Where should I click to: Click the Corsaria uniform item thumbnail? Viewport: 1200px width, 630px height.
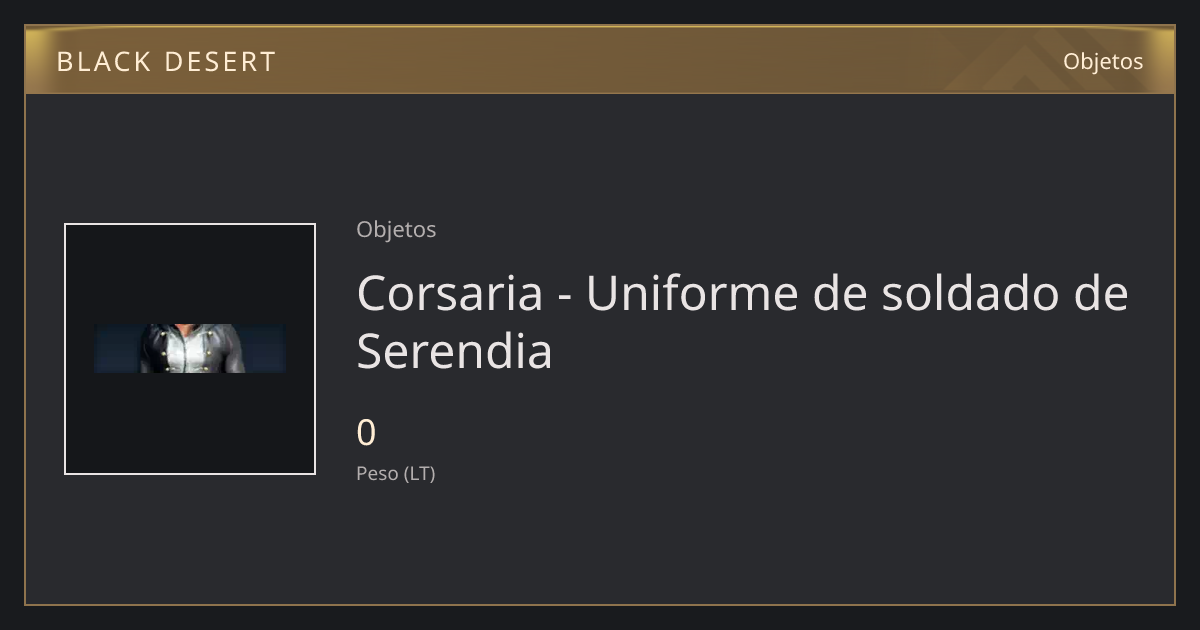coord(190,349)
